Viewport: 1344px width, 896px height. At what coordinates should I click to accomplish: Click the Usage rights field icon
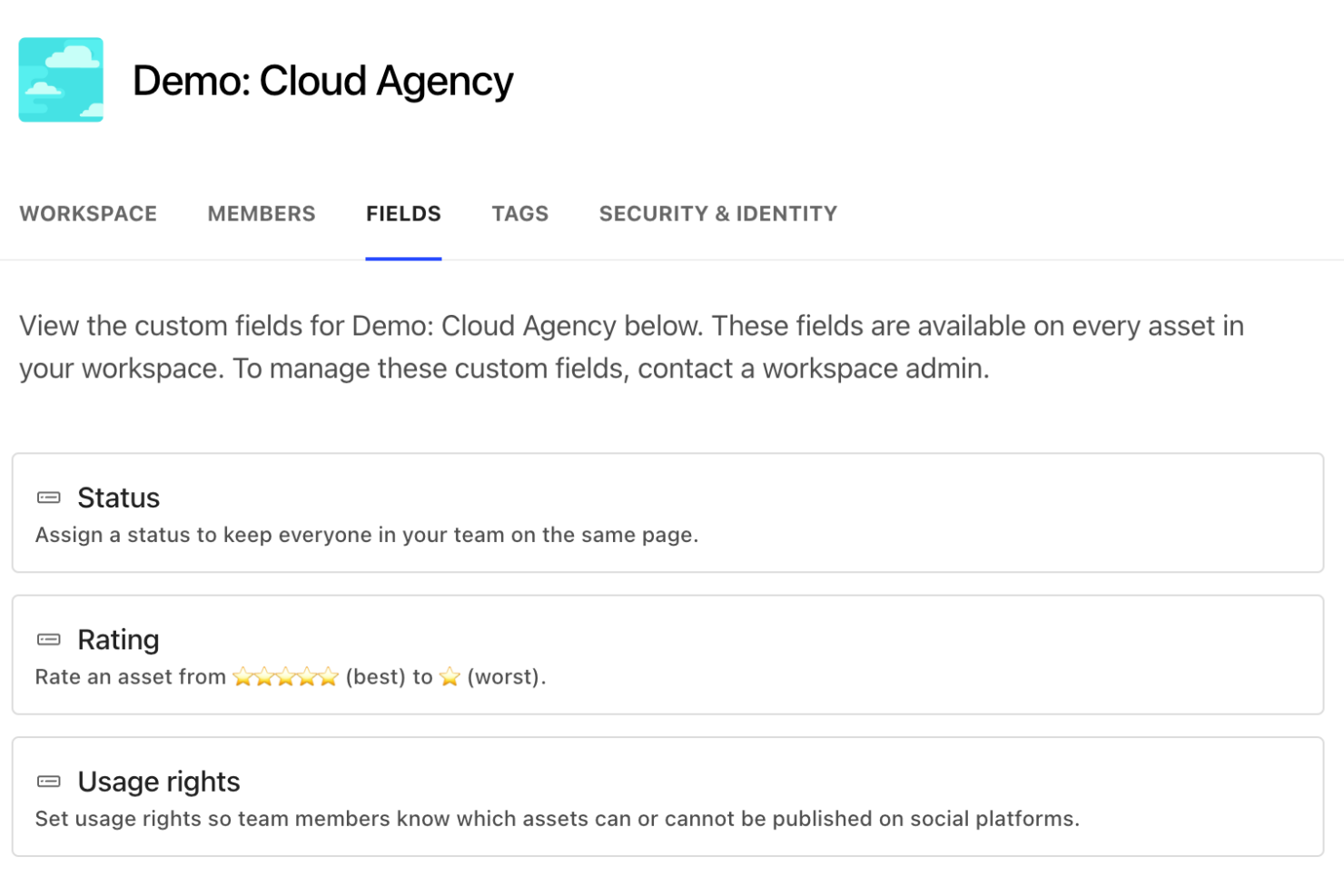[x=49, y=782]
